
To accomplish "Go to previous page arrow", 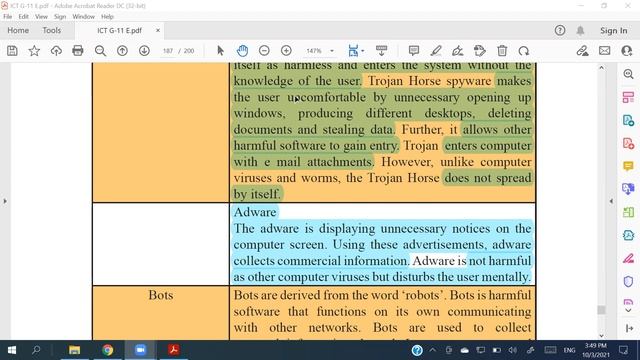I will coord(122,51).
